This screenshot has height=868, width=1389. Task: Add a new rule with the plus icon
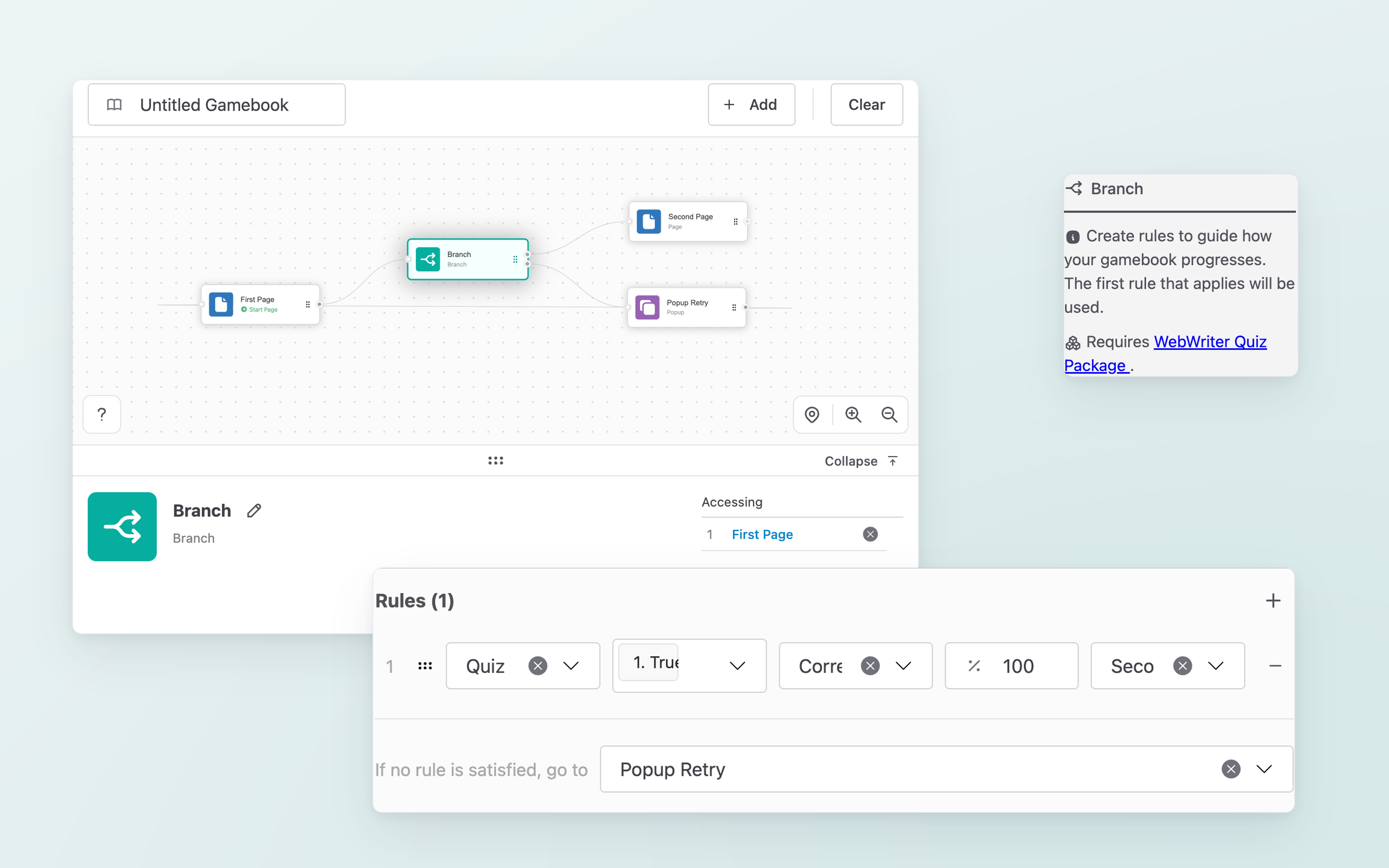click(1273, 600)
